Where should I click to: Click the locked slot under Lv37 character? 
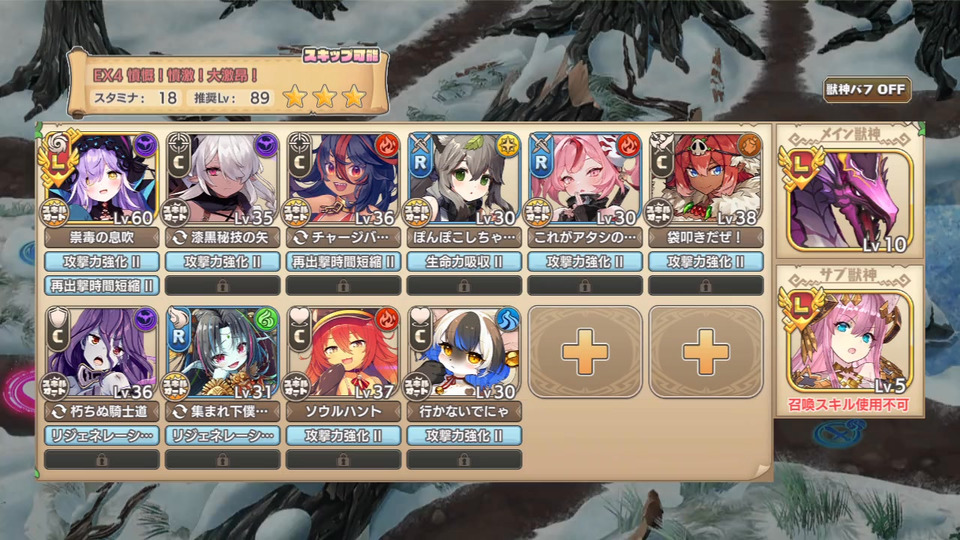[x=343, y=460]
